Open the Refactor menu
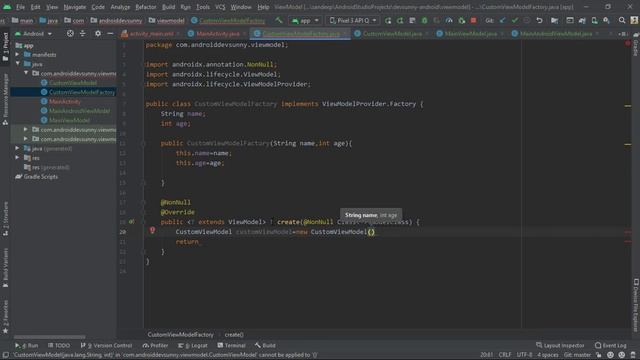 point(146,7)
